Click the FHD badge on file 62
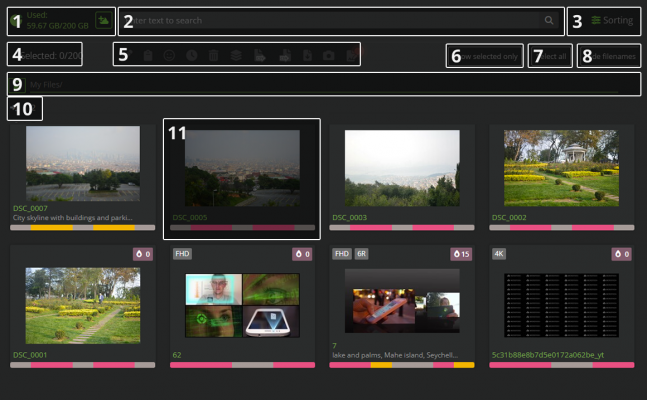Viewport: 647px width, 400px height. pyautogui.click(x=182, y=254)
